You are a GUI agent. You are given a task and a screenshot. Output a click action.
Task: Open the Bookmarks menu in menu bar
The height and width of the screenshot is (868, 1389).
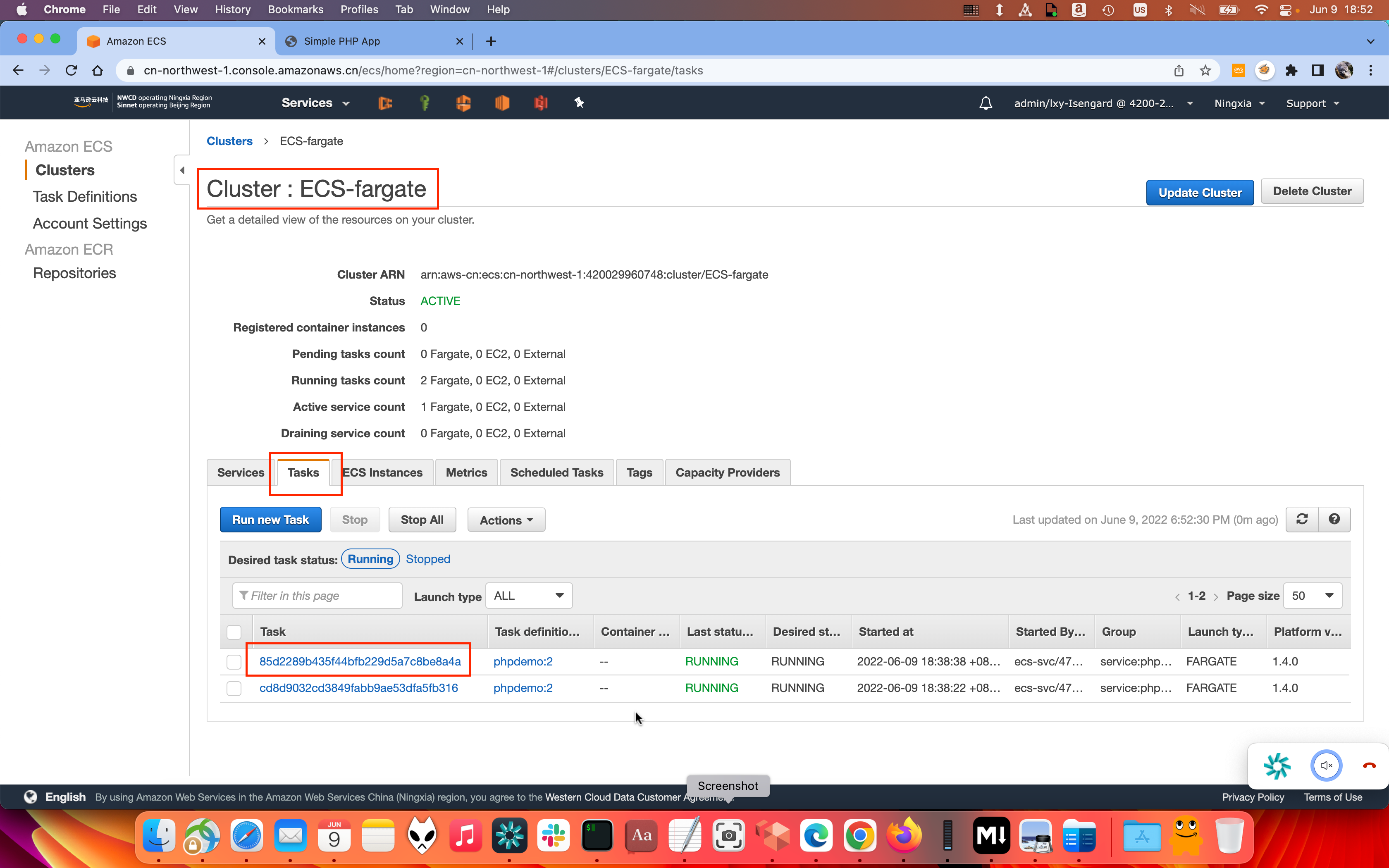point(296,9)
